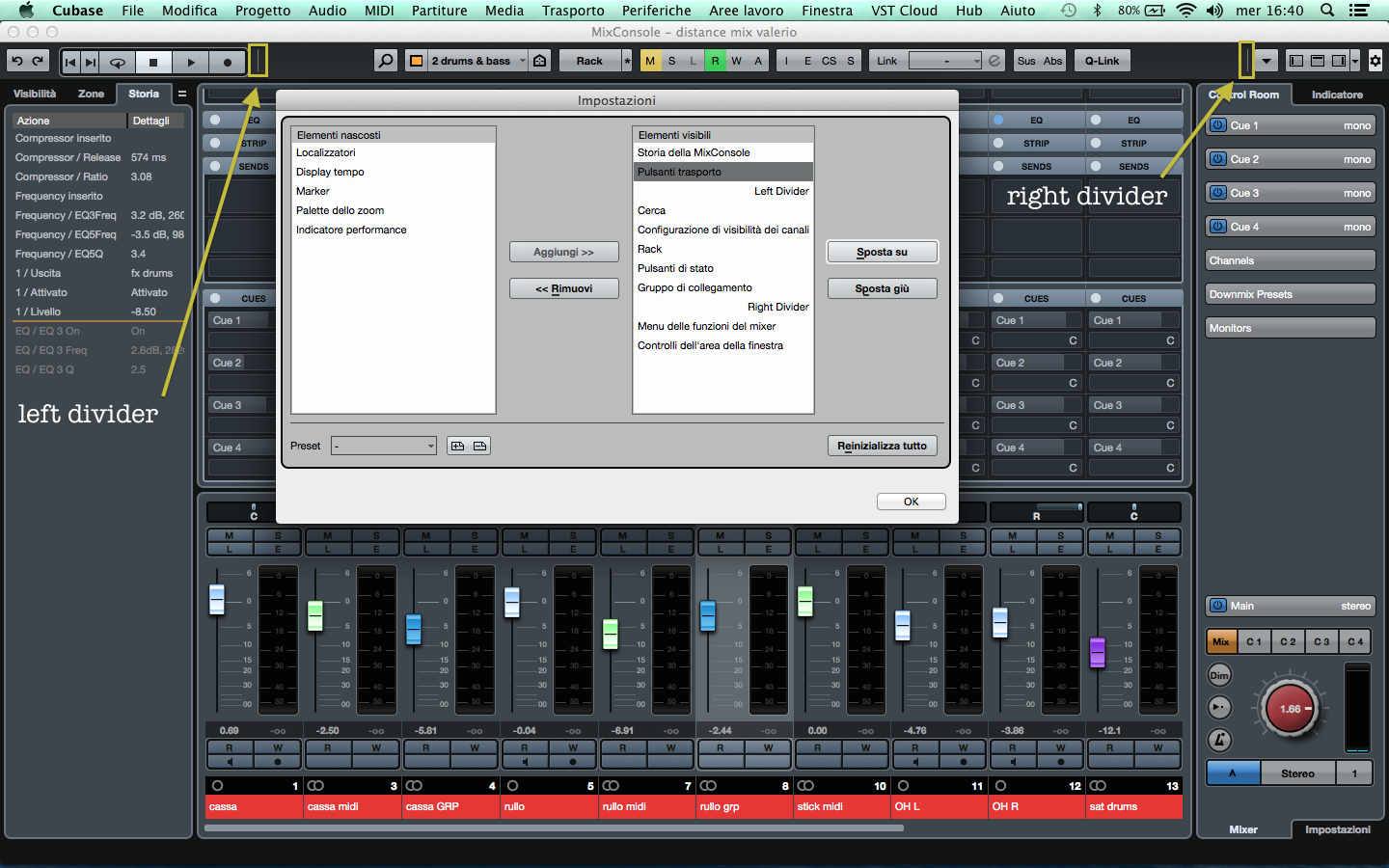Click the Record transport button
Viewport: 1389px width, 868px height.
click(x=228, y=62)
